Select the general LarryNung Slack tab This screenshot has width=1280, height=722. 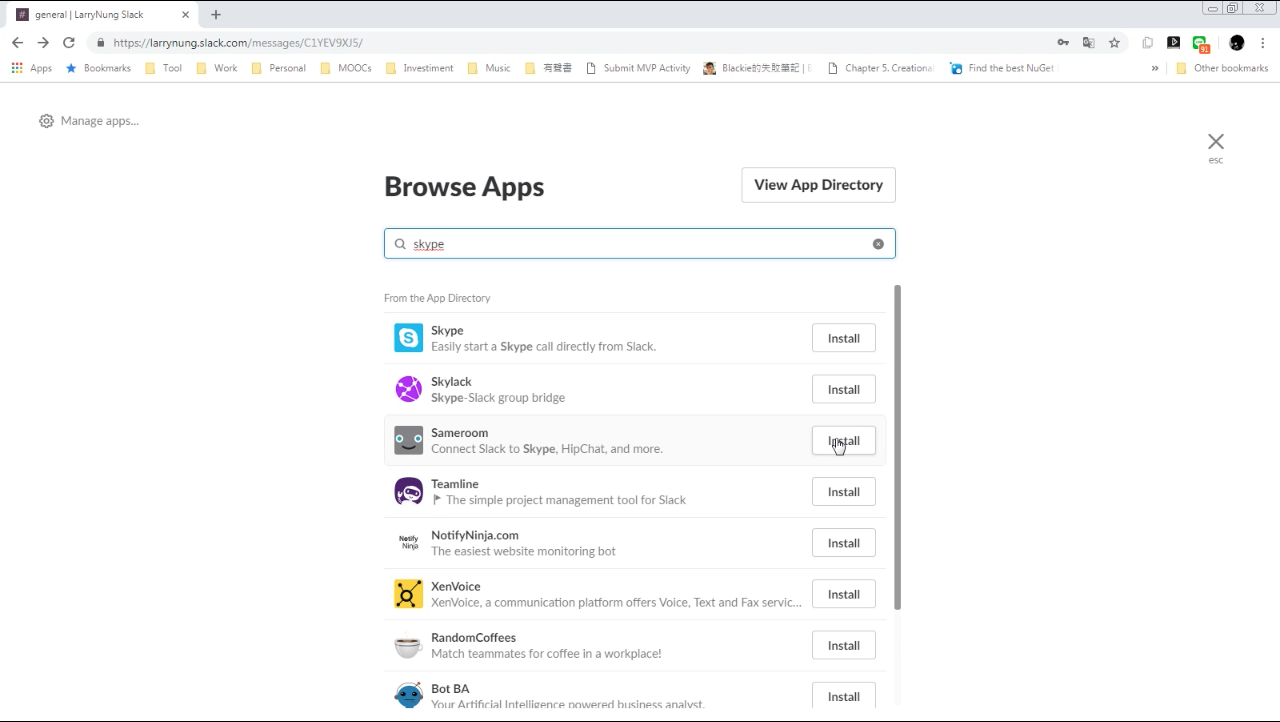click(100, 15)
